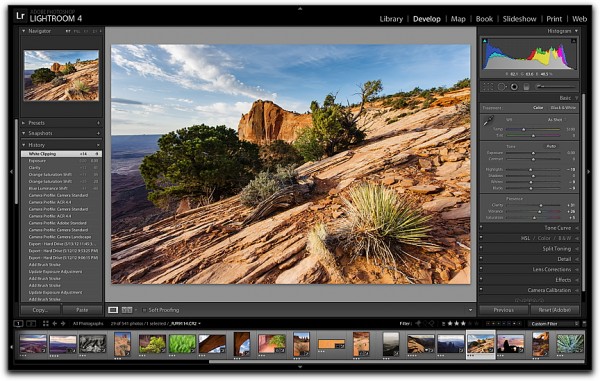Open the Slideshow module
600x381 pixels.
coord(519,19)
